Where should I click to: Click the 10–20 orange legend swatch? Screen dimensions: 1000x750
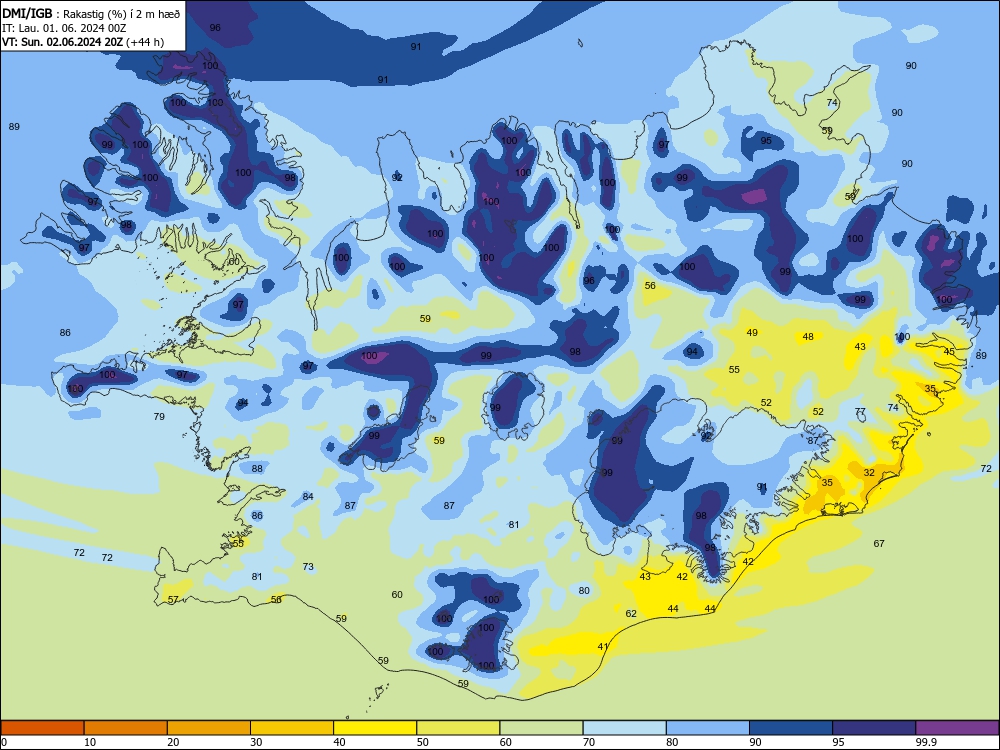tap(126, 728)
